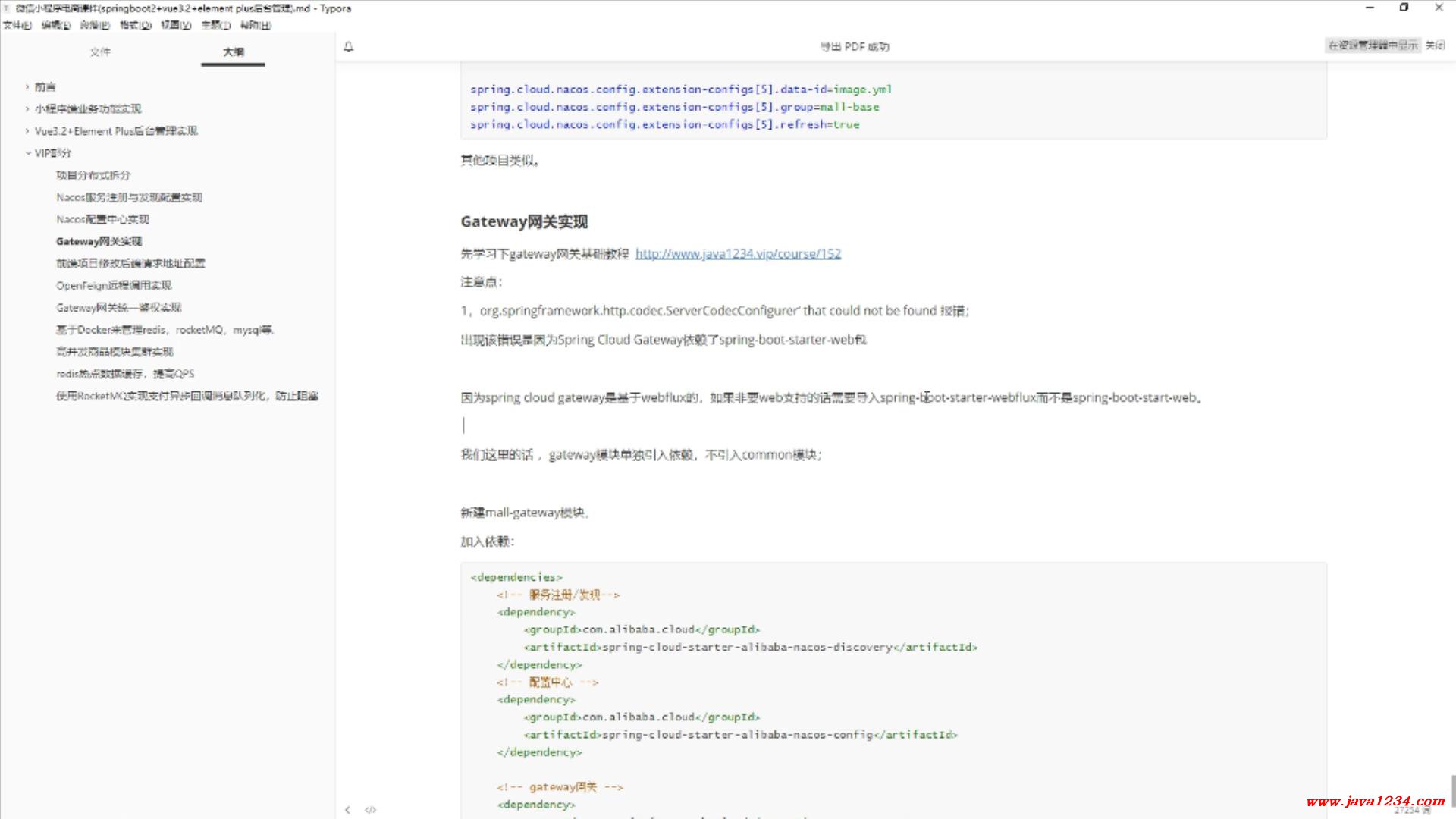Dismiss export notice with 关闭
The width and height of the screenshot is (1456, 819).
[x=1435, y=45]
